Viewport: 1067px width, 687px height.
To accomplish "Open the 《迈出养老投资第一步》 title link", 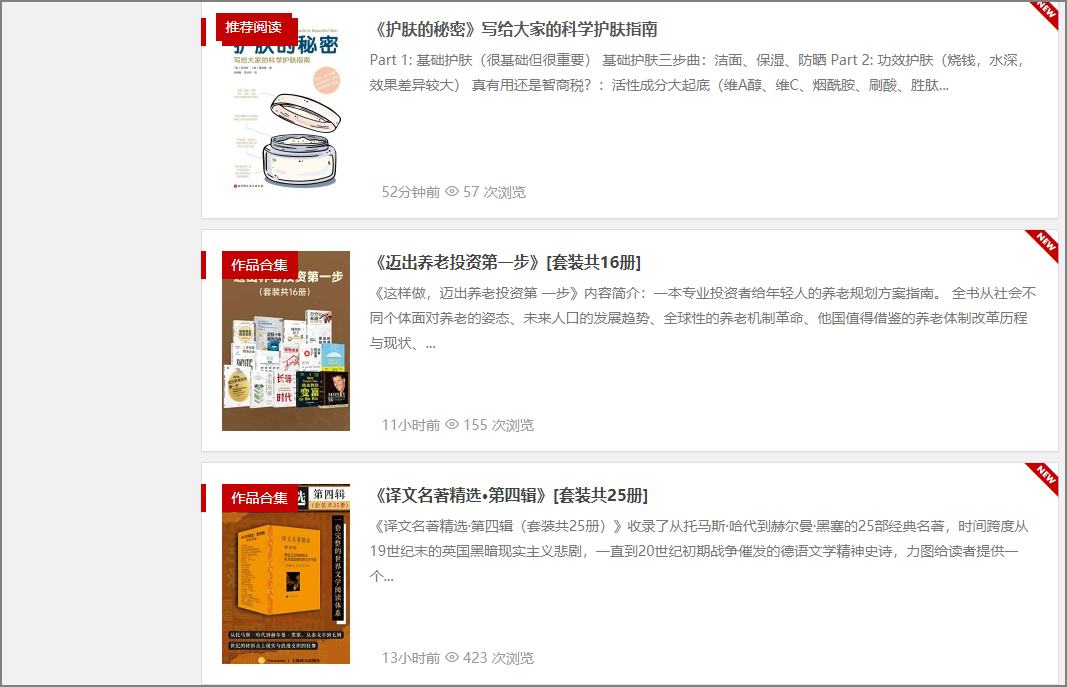I will pos(506,263).
